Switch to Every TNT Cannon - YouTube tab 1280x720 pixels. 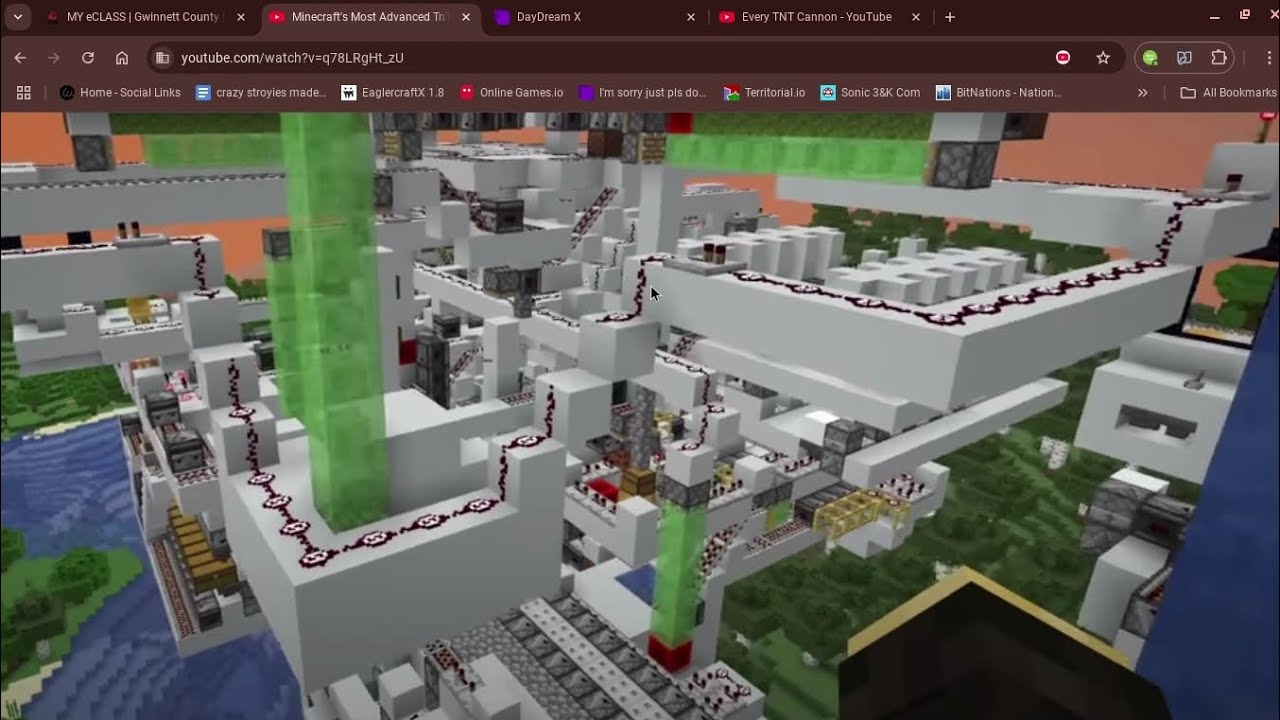pos(820,17)
